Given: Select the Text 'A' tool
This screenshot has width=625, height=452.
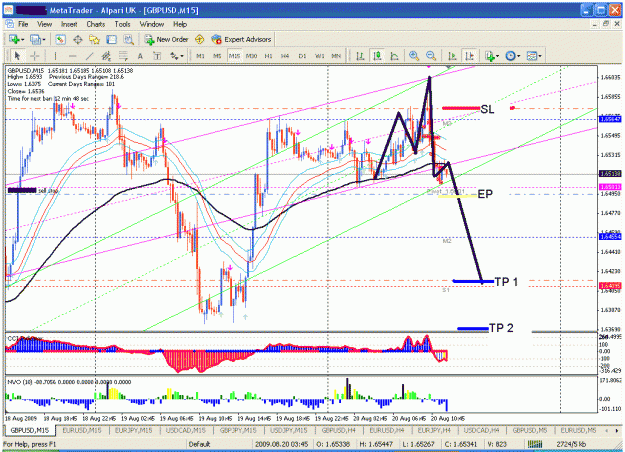Looking at the screenshot, I should coord(140,56).
